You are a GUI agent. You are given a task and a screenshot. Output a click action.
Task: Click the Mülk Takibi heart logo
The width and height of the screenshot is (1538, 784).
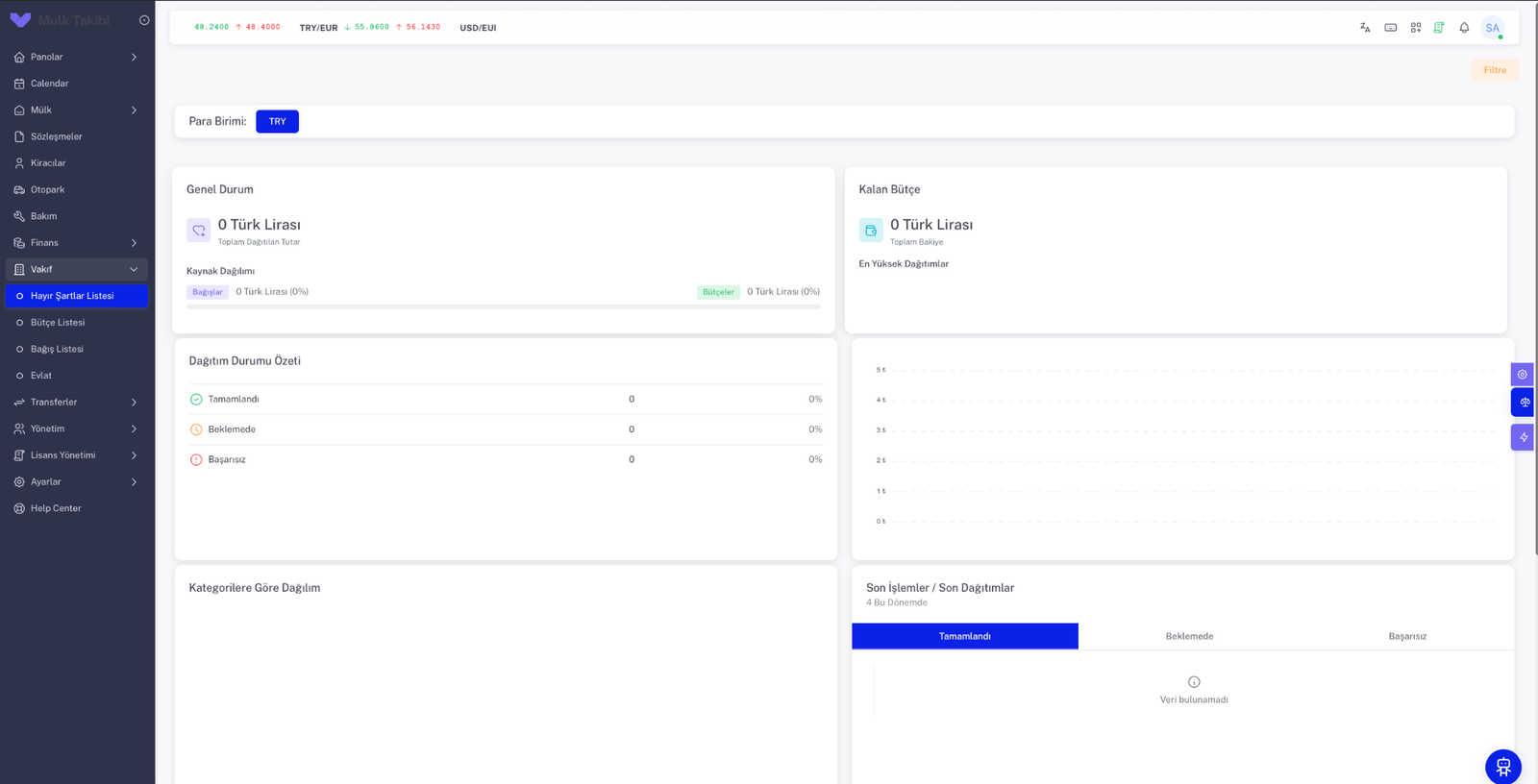(x=20, y=20)
